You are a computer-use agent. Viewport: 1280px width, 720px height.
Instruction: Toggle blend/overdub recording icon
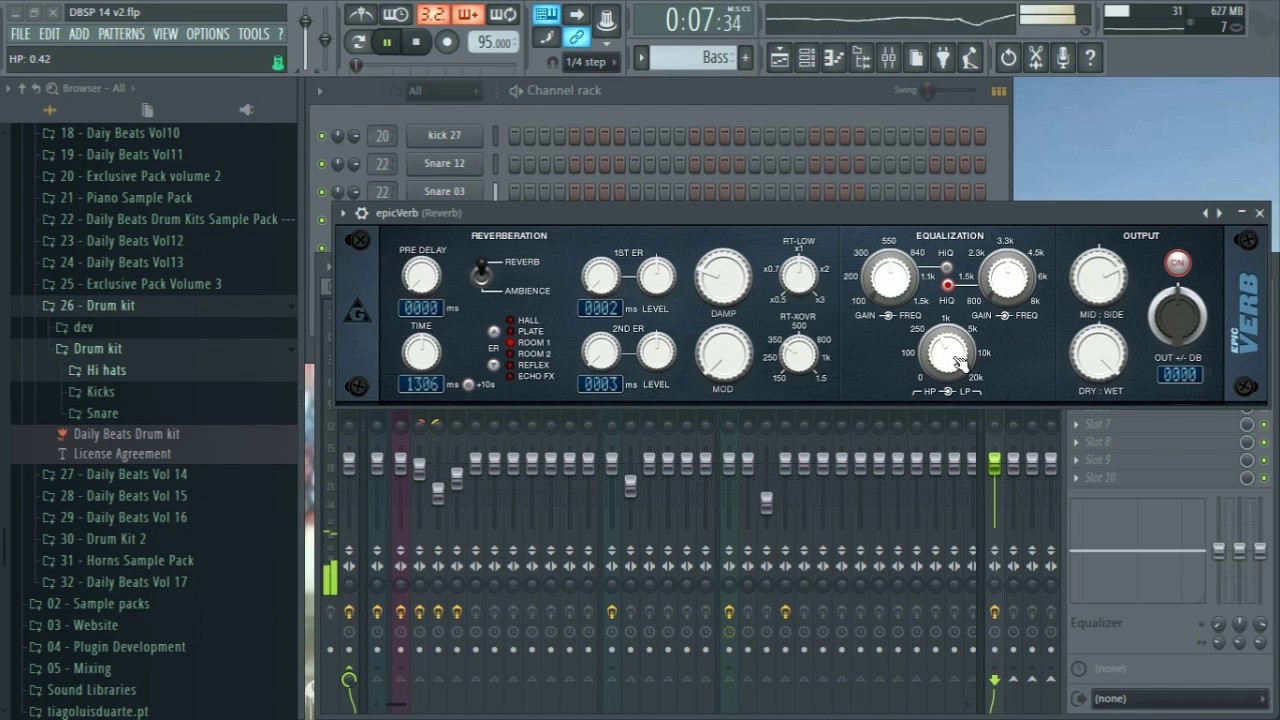click(468, 14)
